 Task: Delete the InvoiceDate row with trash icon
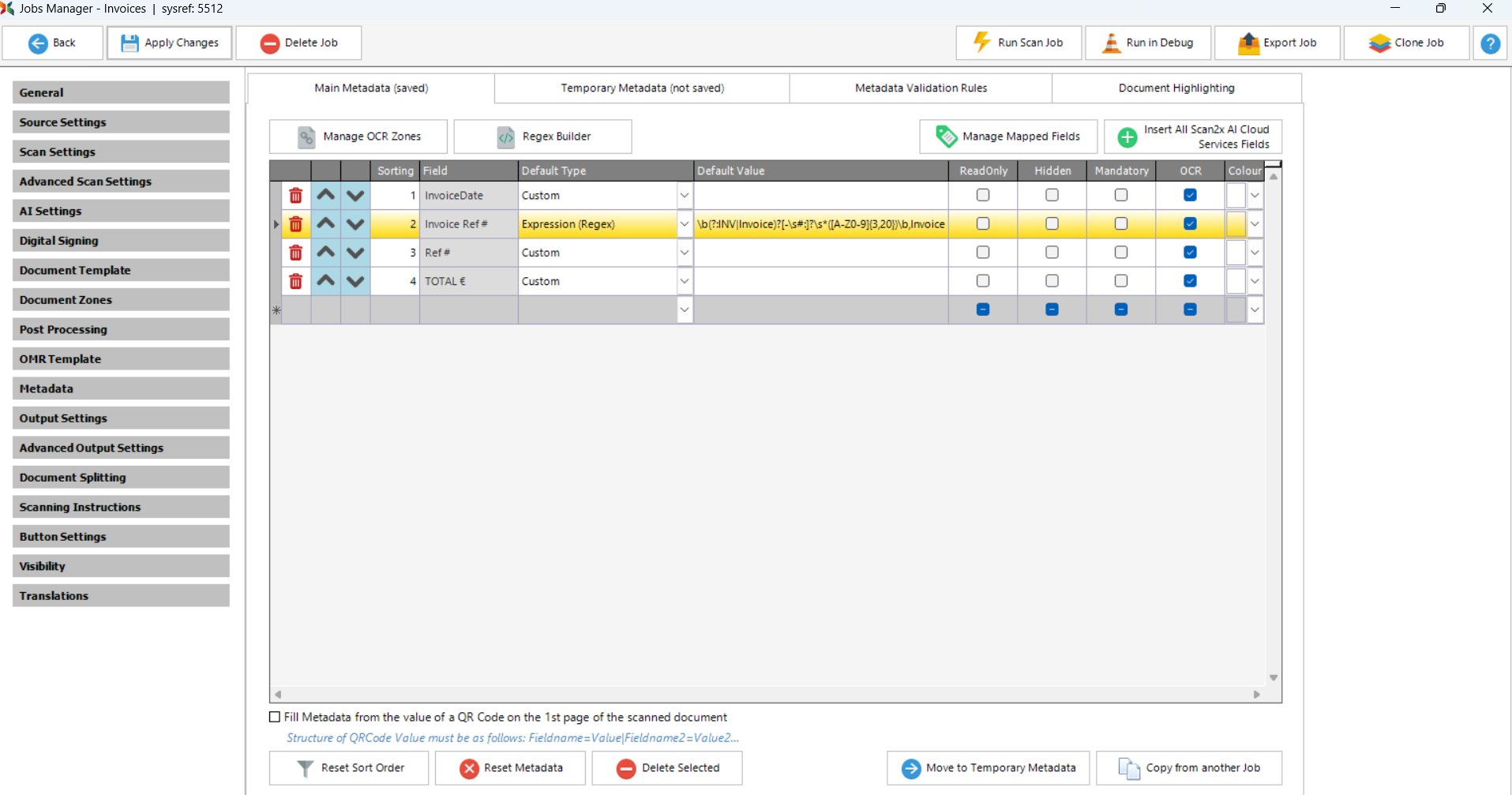(x=296, y=195)
